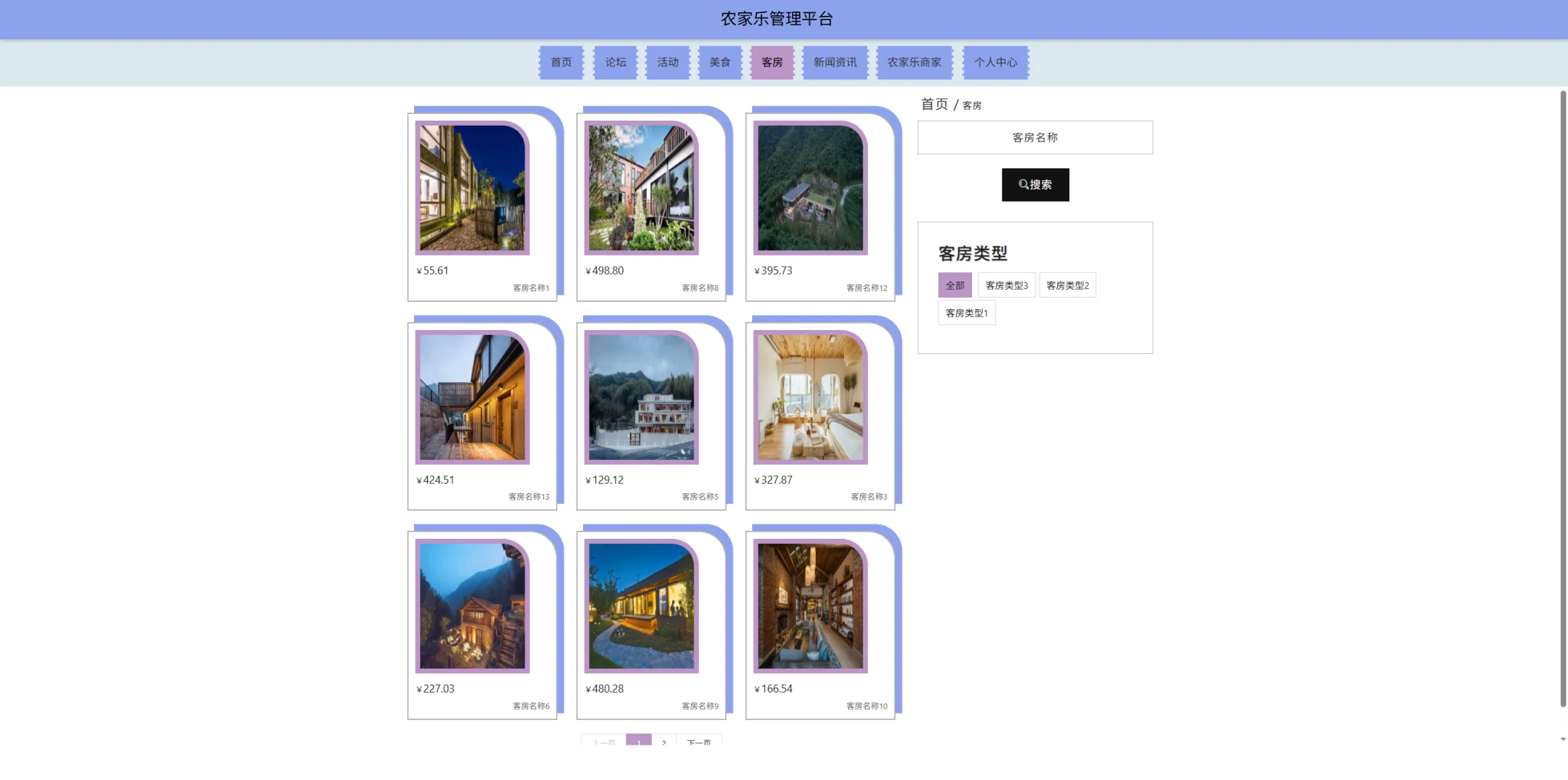View the 客房名称9 room photo
Image resolution: width=1568 pixels, height=780 pixels.
coord(640,605)
